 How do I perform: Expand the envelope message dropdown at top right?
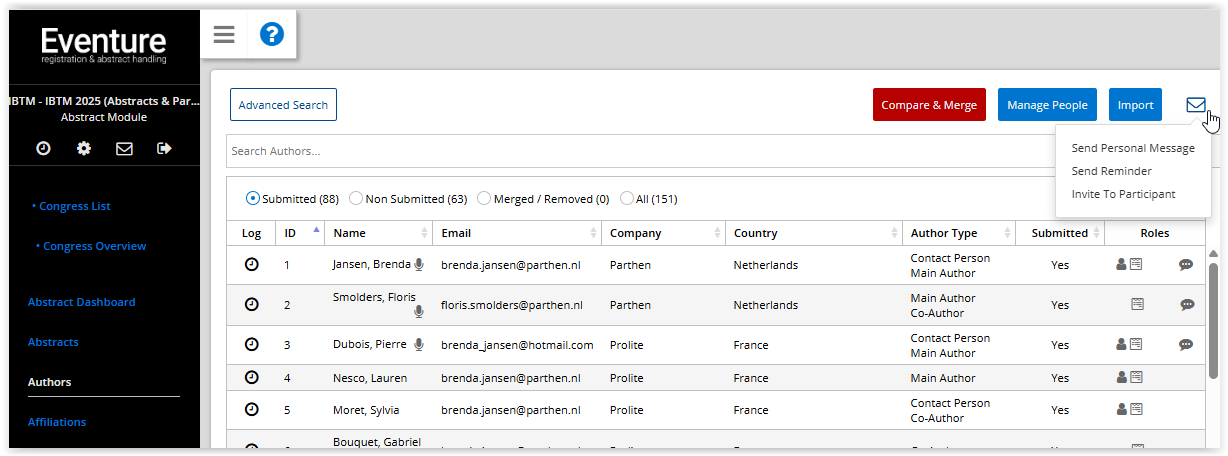coord(1195,105)
